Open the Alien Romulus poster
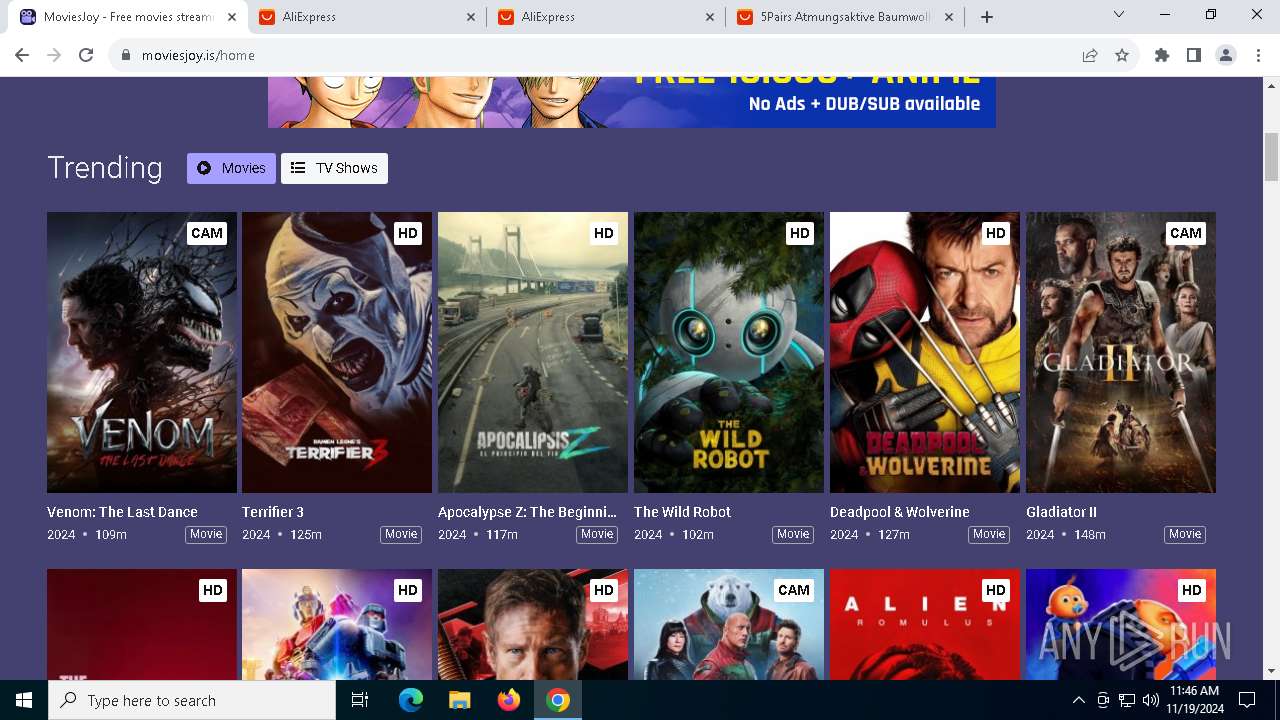 (x=925, y=624)
